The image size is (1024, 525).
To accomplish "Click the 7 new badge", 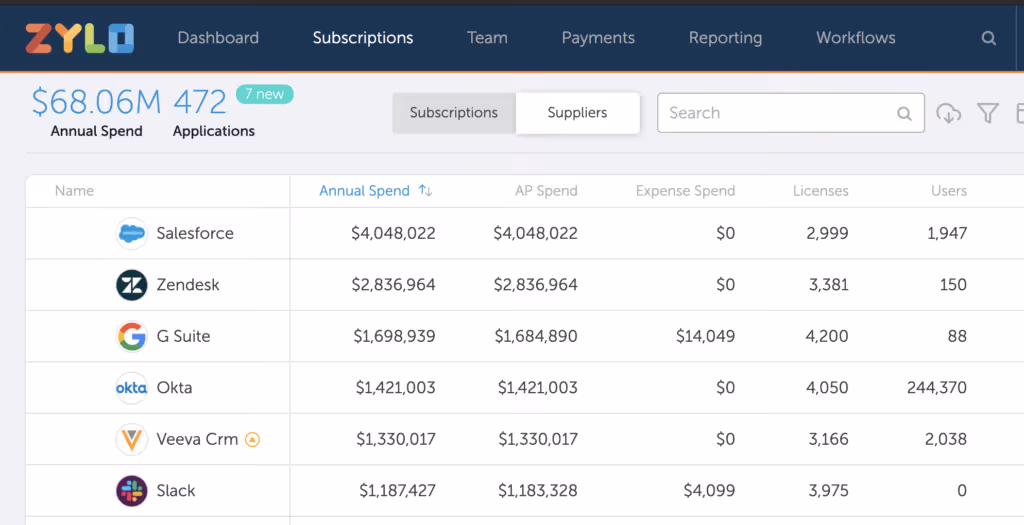I will coord(264,94).
